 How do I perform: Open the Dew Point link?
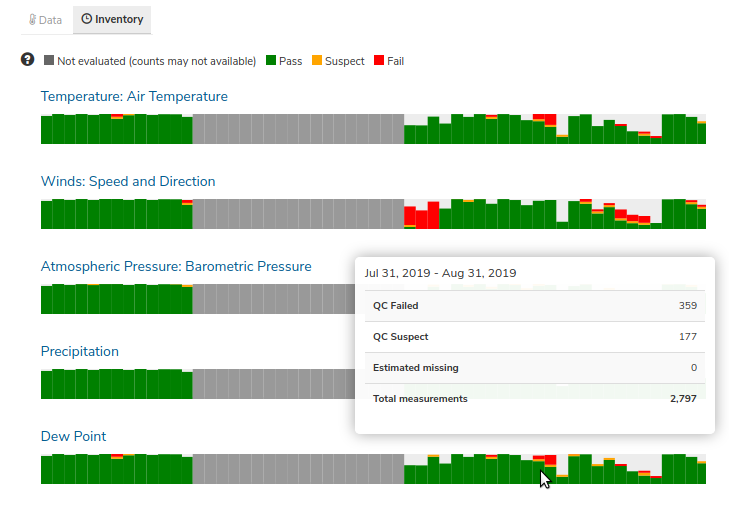tap(73, 437)
